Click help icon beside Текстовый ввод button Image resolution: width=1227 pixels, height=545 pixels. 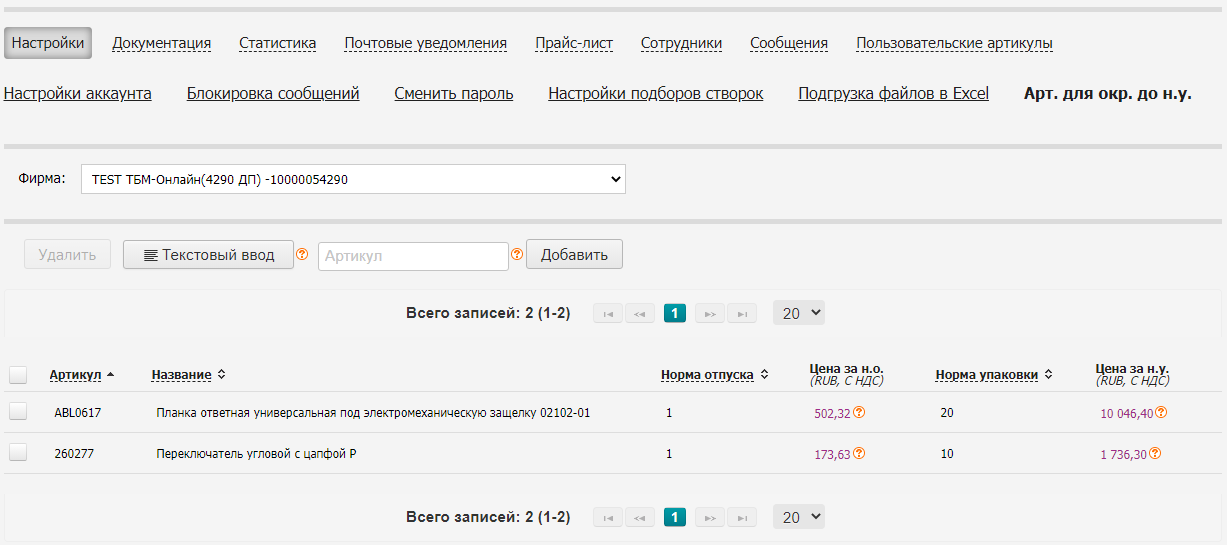pos(302,254)
